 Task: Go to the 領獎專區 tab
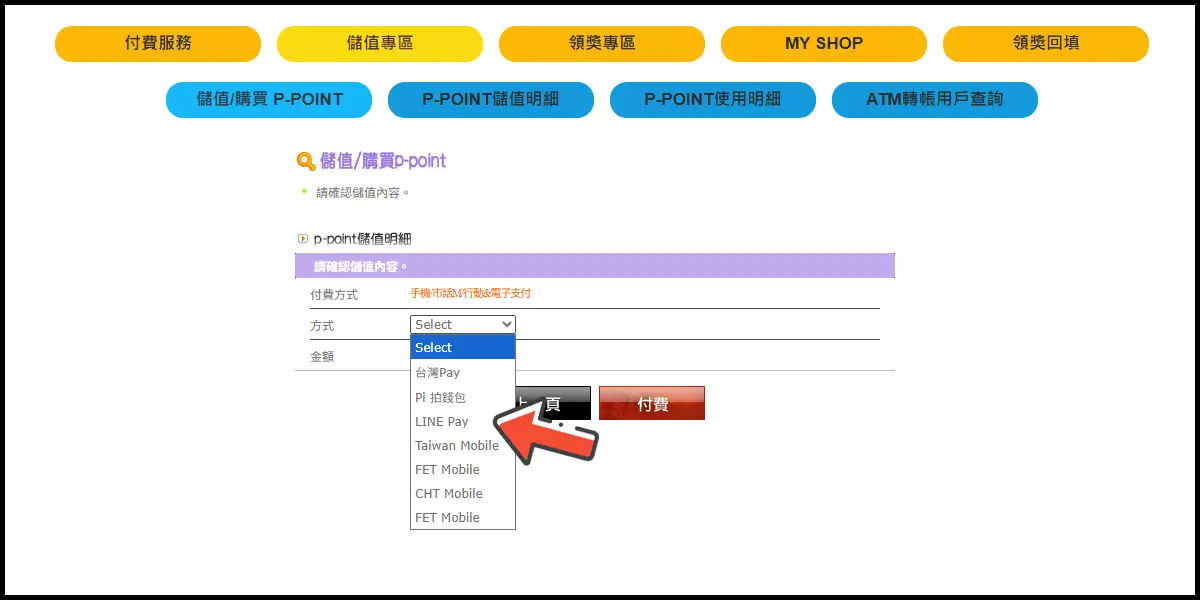point(602,44)
